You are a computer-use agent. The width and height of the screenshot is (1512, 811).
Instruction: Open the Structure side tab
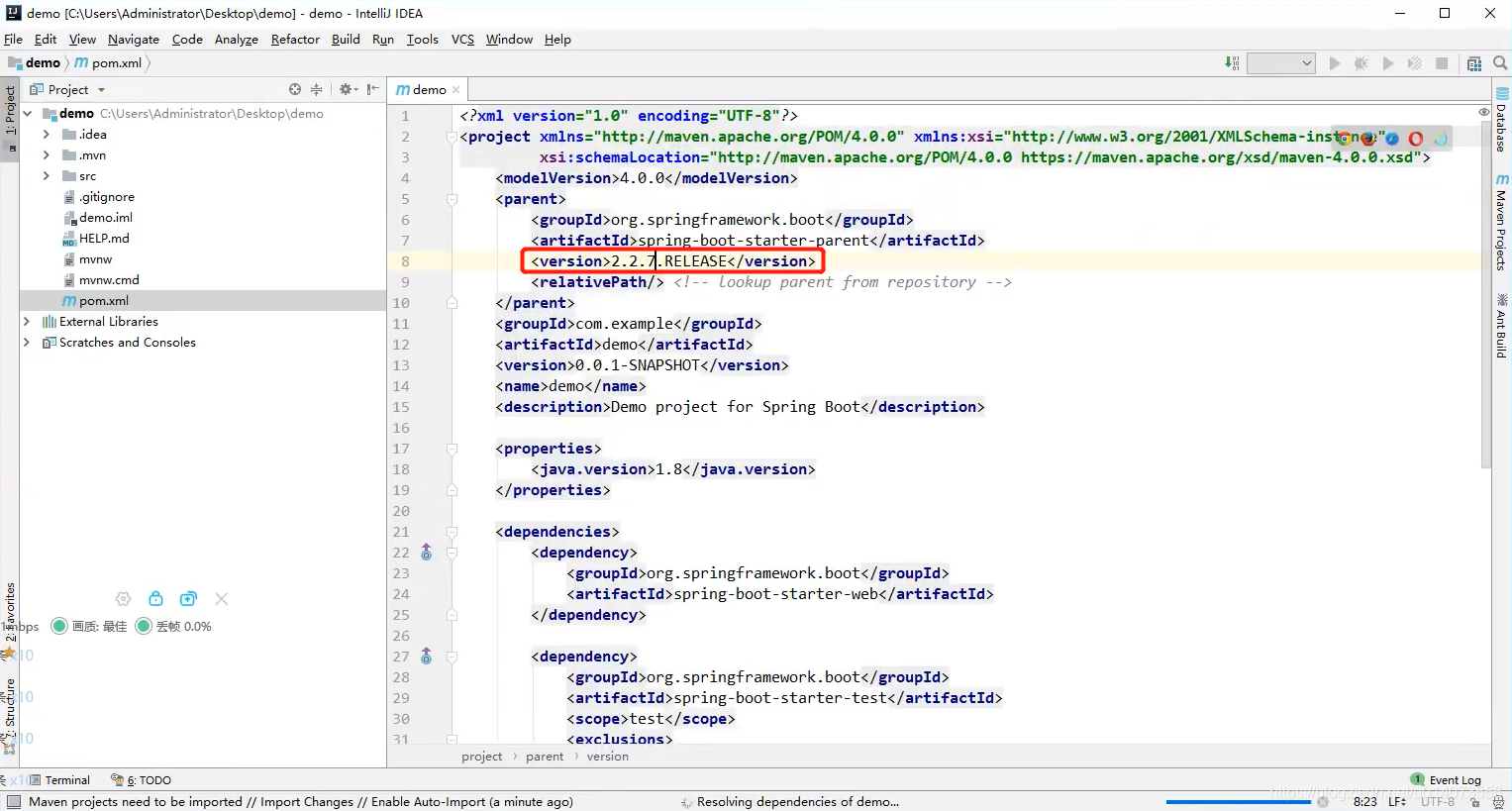click(x=10, y=715)
